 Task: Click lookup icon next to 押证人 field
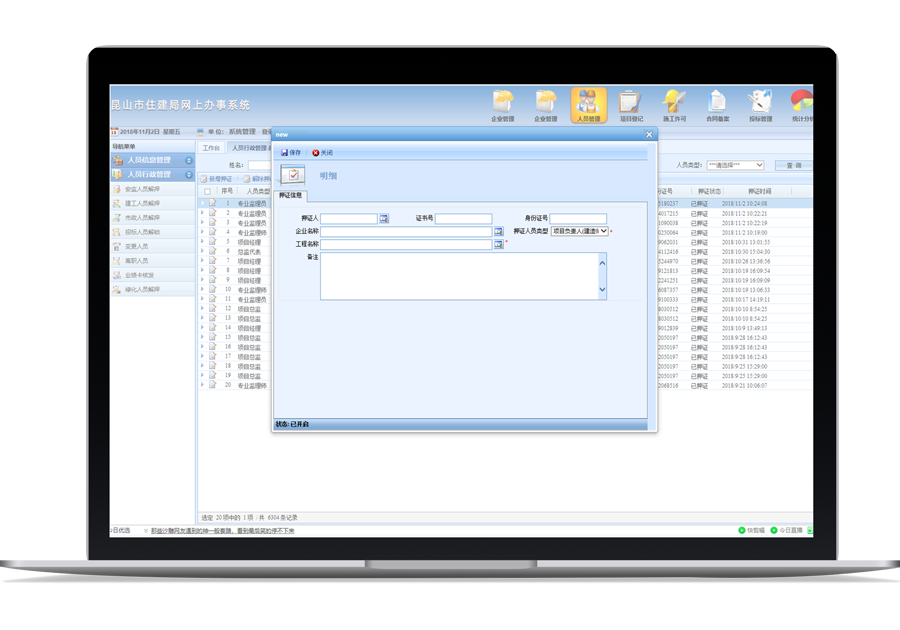click(384, 218)
